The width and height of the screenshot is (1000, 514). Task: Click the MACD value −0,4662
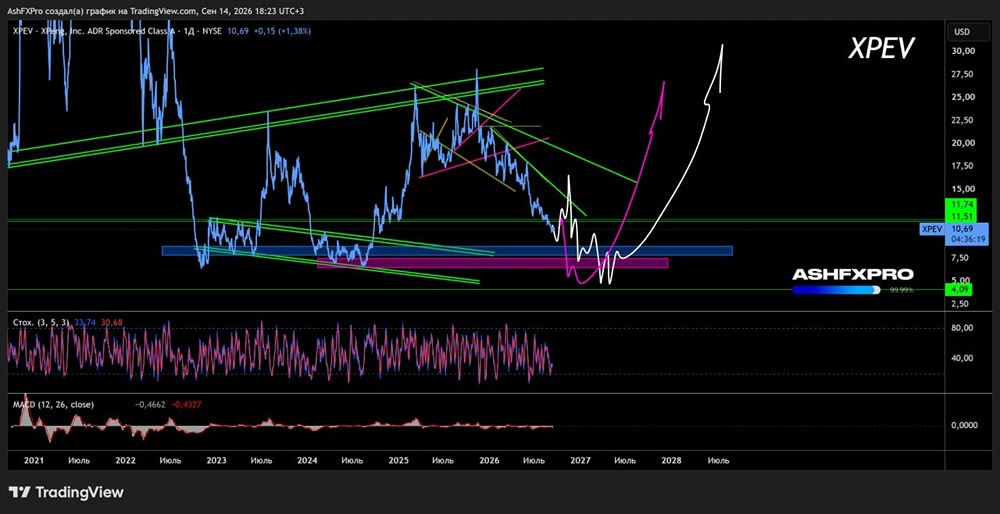[x=151, y=404]
